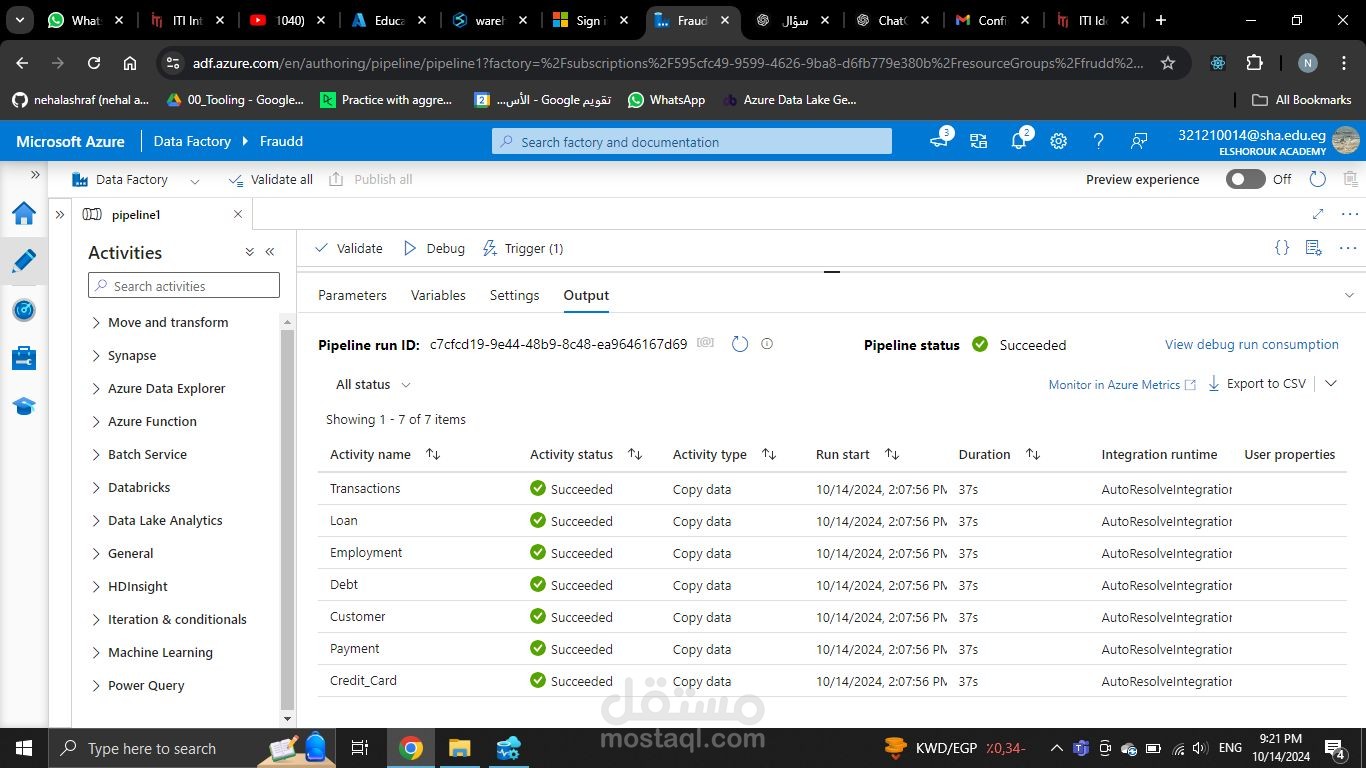
Task: Select the Employment activity name
Action: coord(366,552)
